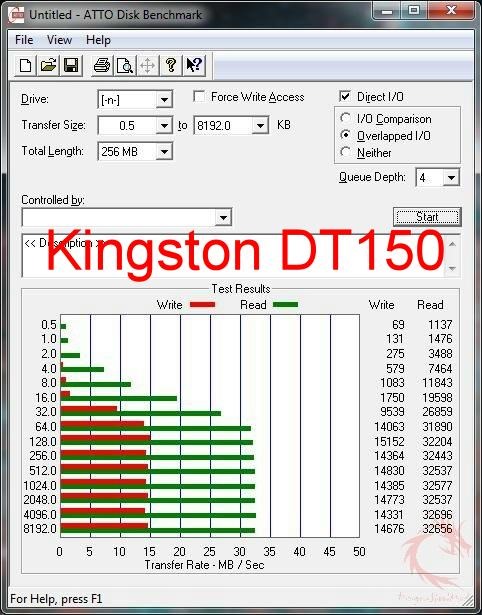The image size is (482, 615).
Task: Click the ATTO app icon in title bar
Action: [x=16, y=15]
